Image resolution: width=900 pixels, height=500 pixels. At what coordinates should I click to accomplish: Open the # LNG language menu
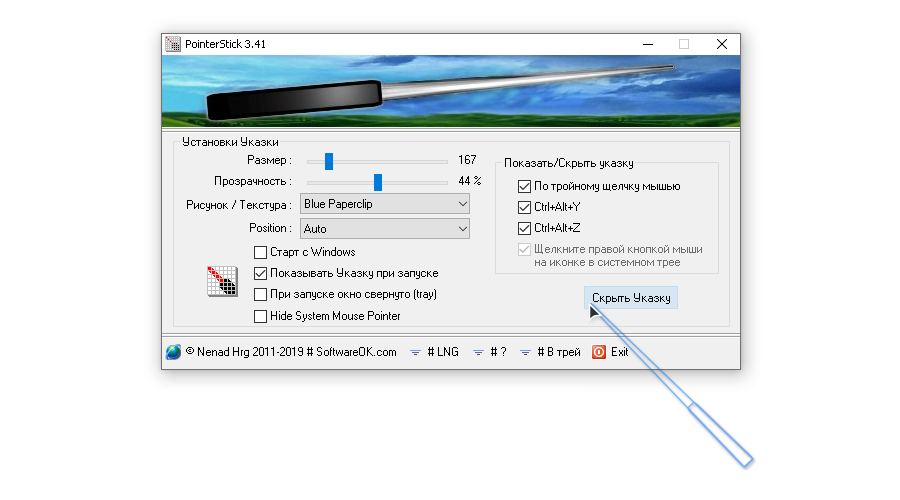point(435,352)
